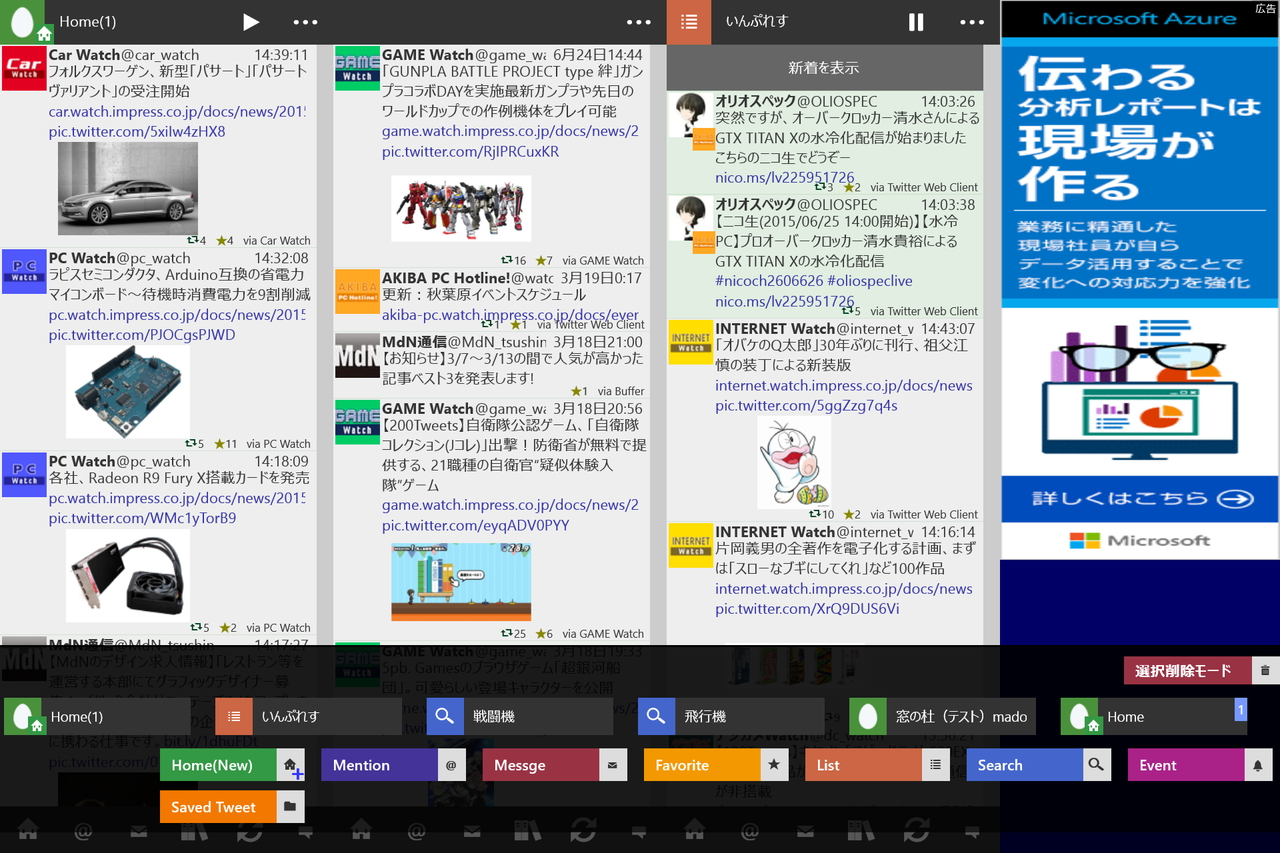Click the star icon on the Favorite button
Screen dimensions: 1280x853
[x=774, y=765]
